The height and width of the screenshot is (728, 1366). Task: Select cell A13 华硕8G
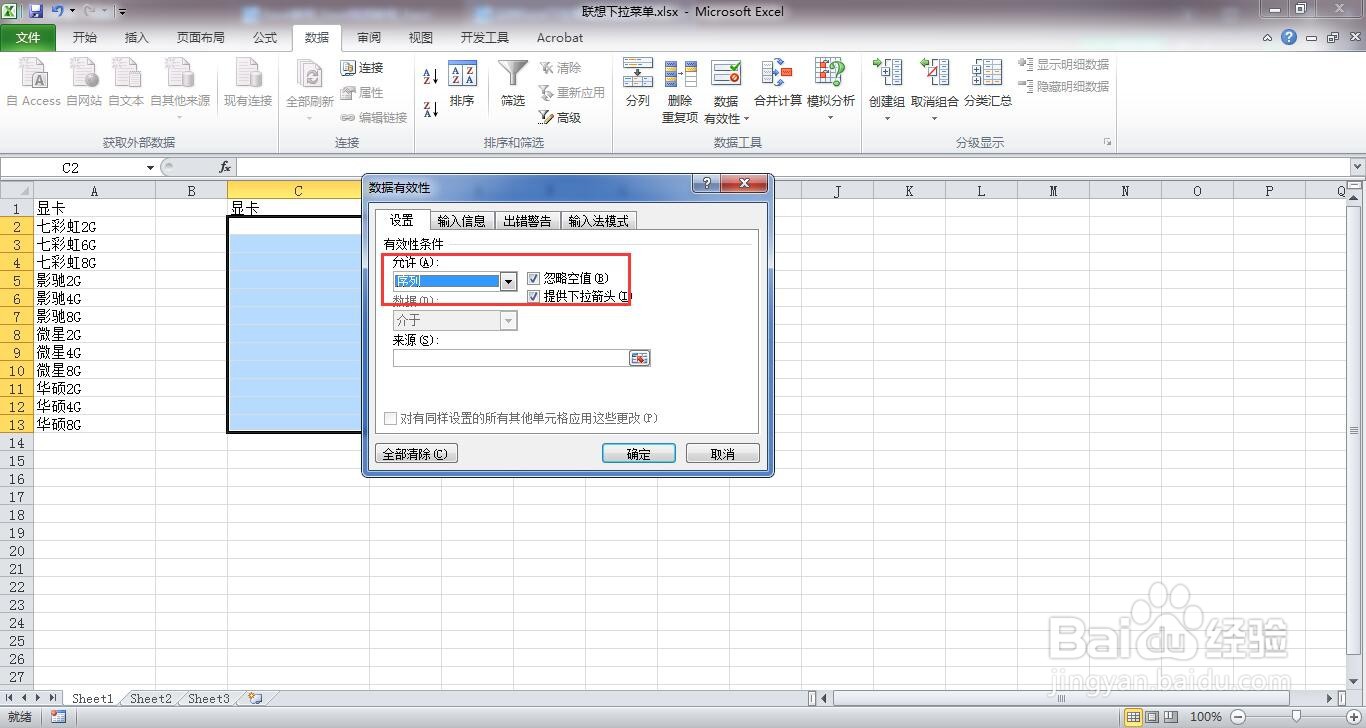tap(94, 425)
